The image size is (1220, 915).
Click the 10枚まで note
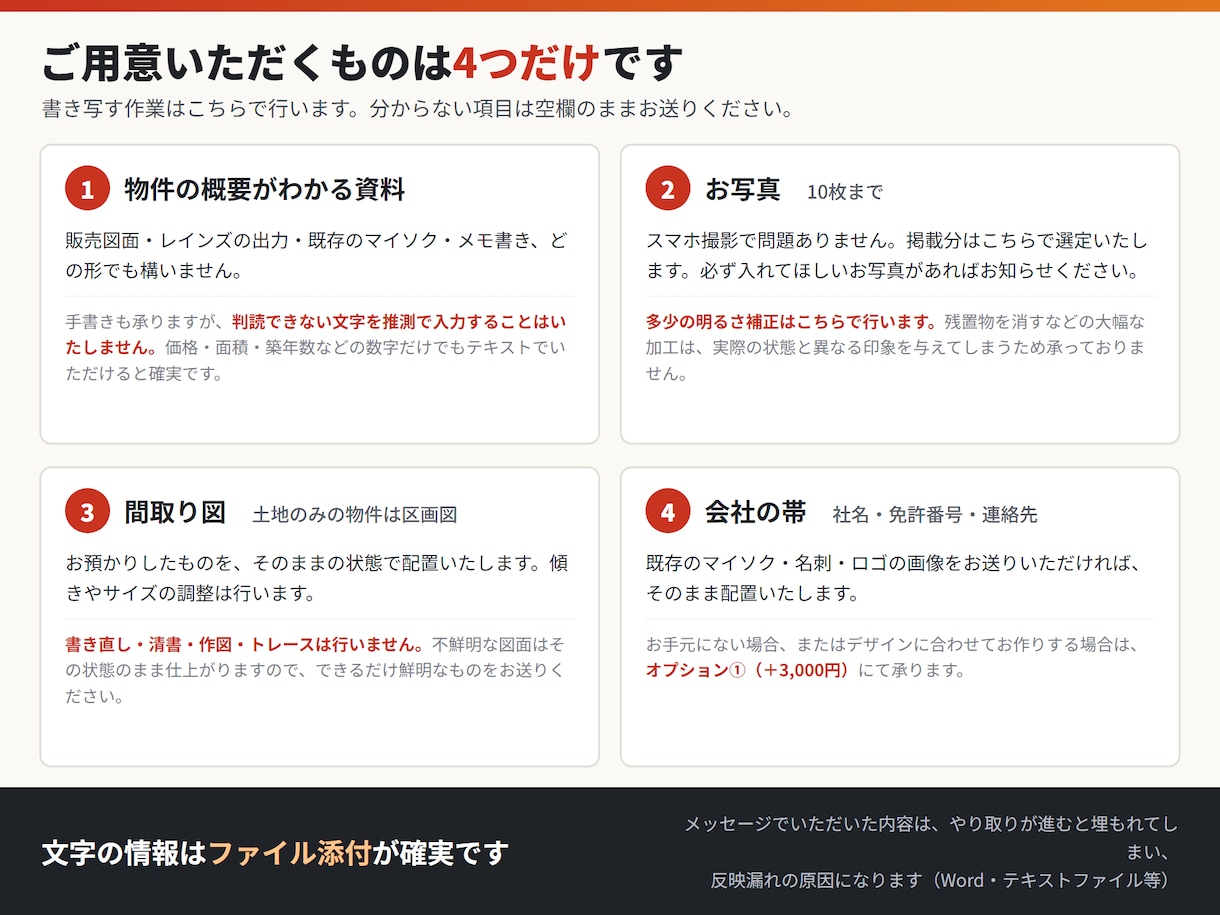click(845, 191)
